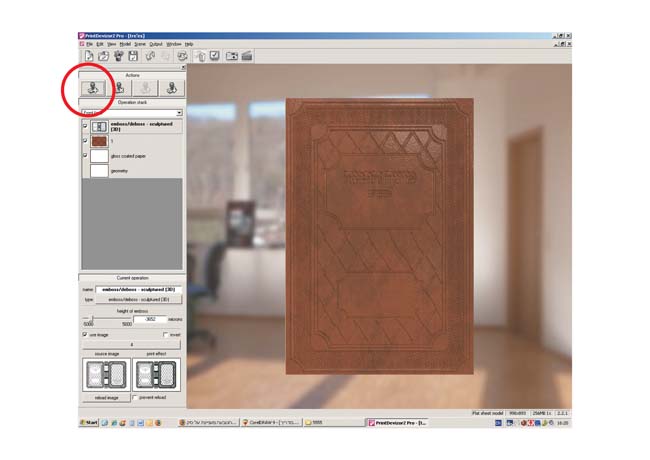Click the open file toolbar icon
The height and width of the screenshot is (460, 650).
point(103,56)
